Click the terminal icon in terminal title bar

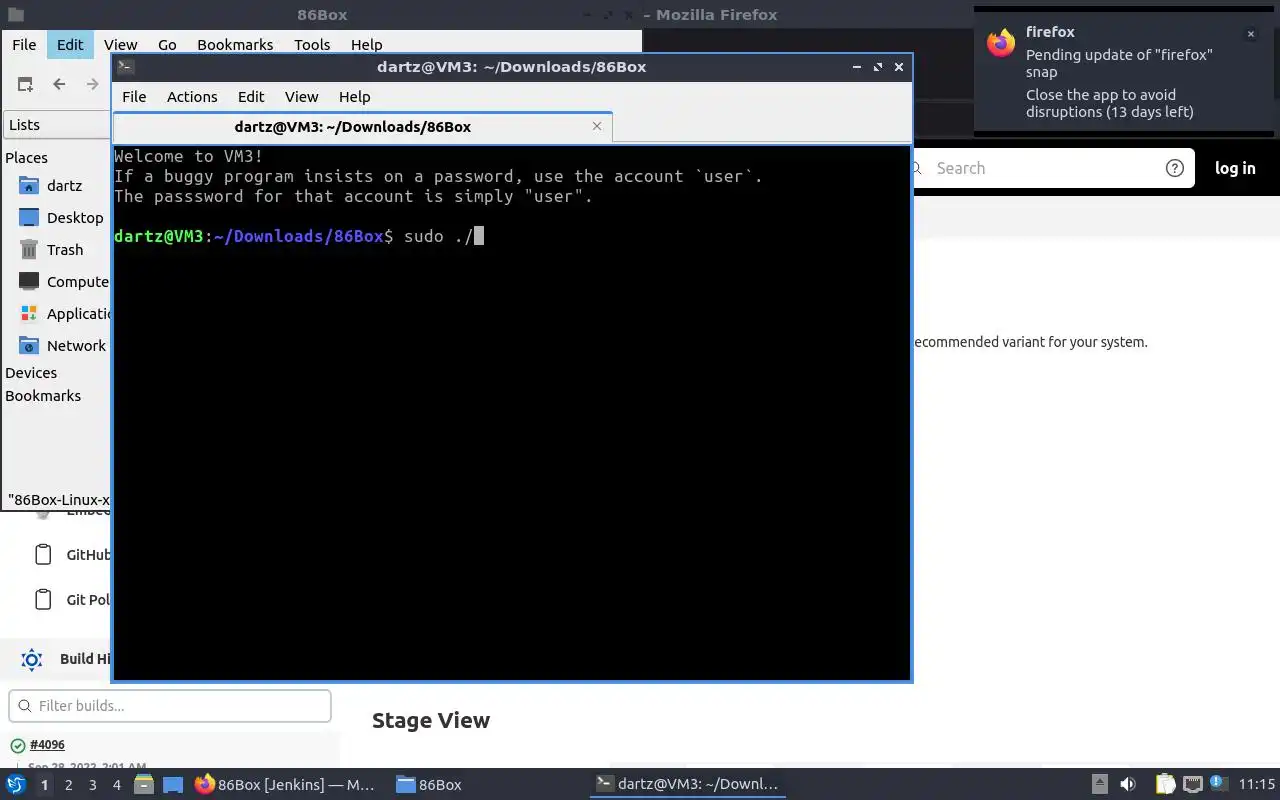125,67
